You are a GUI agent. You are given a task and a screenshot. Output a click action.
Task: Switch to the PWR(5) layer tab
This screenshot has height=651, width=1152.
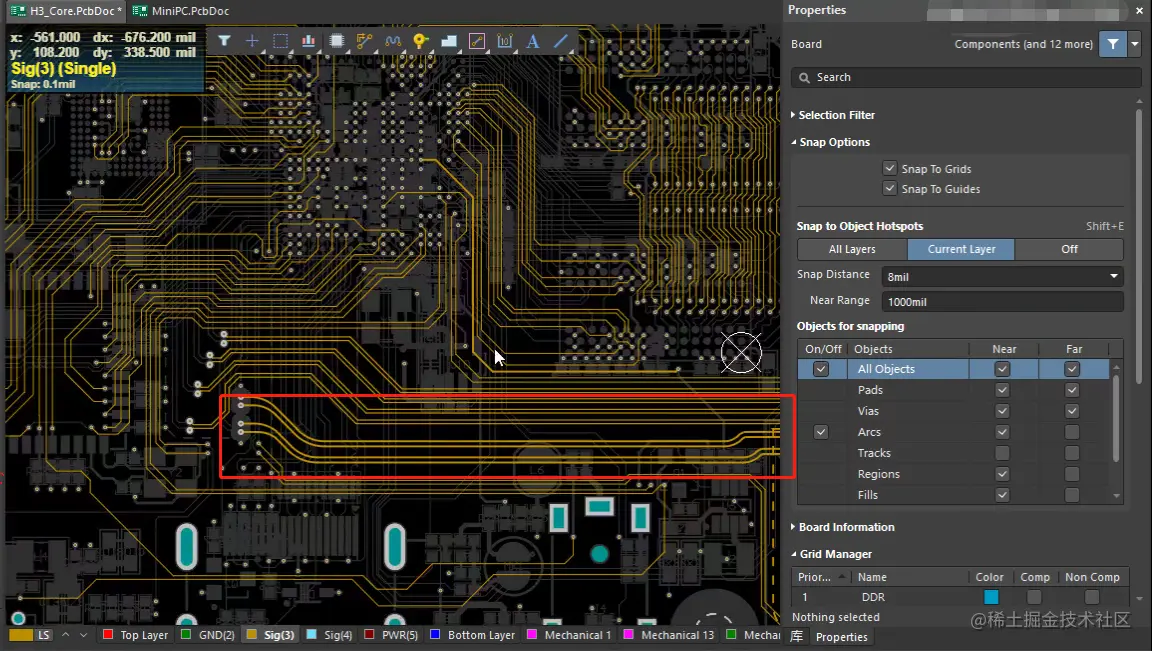pos(391,635)
